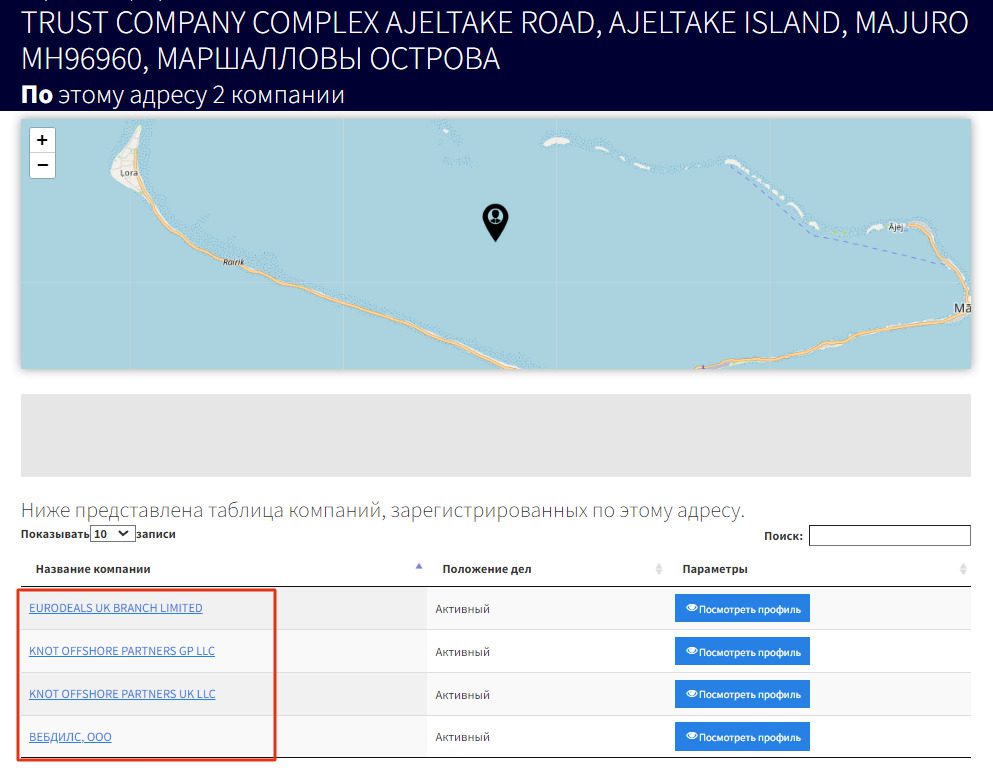Screen dimensions: 993x768
Task: Sort table by Параметры column
Action: coord(819,569)
